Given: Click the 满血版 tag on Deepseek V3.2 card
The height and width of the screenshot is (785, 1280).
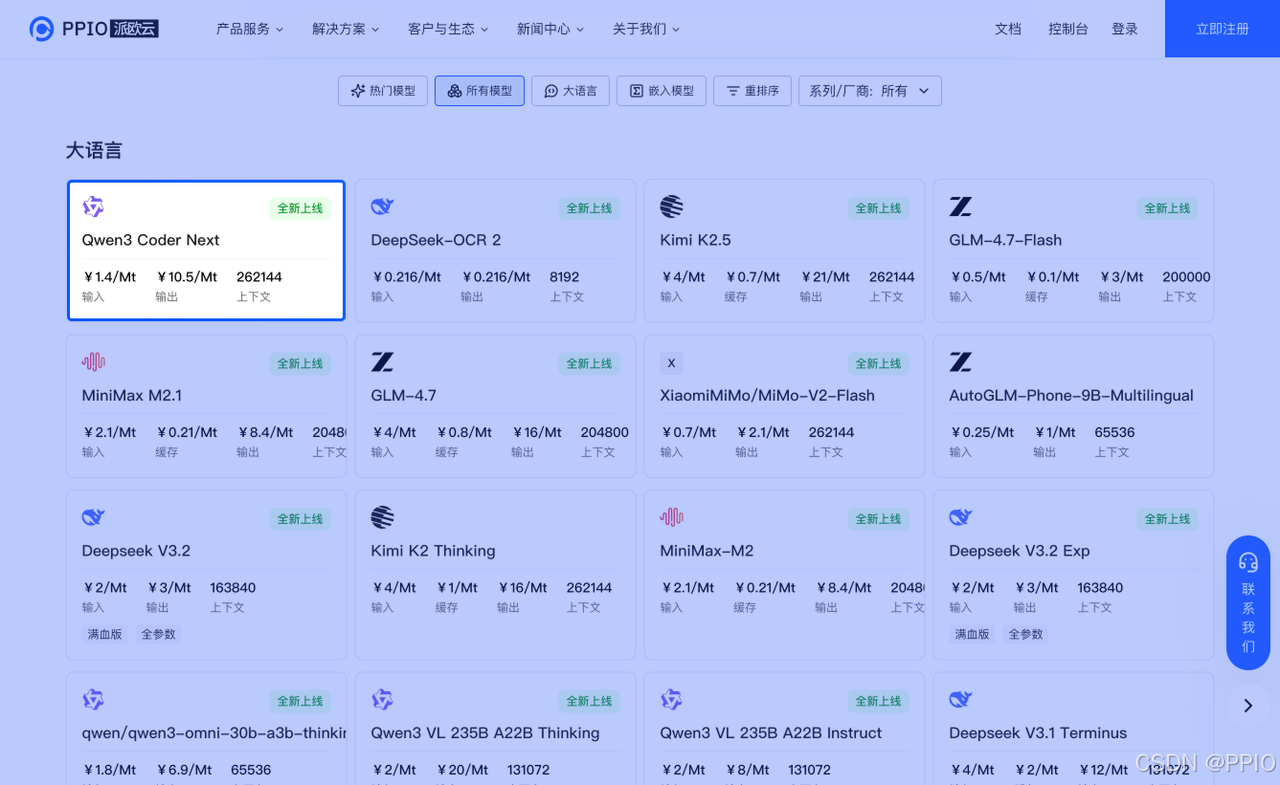Looking at the screenshot, I should click(104, 634).
